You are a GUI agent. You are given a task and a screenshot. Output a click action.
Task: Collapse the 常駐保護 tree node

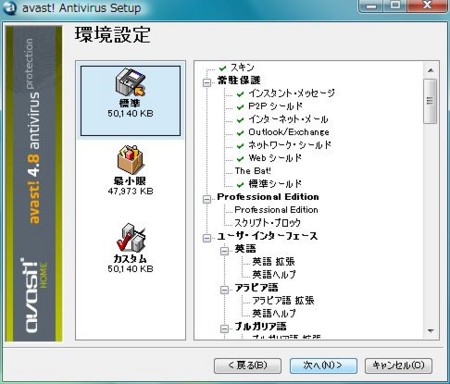click(x=207, y=82)
